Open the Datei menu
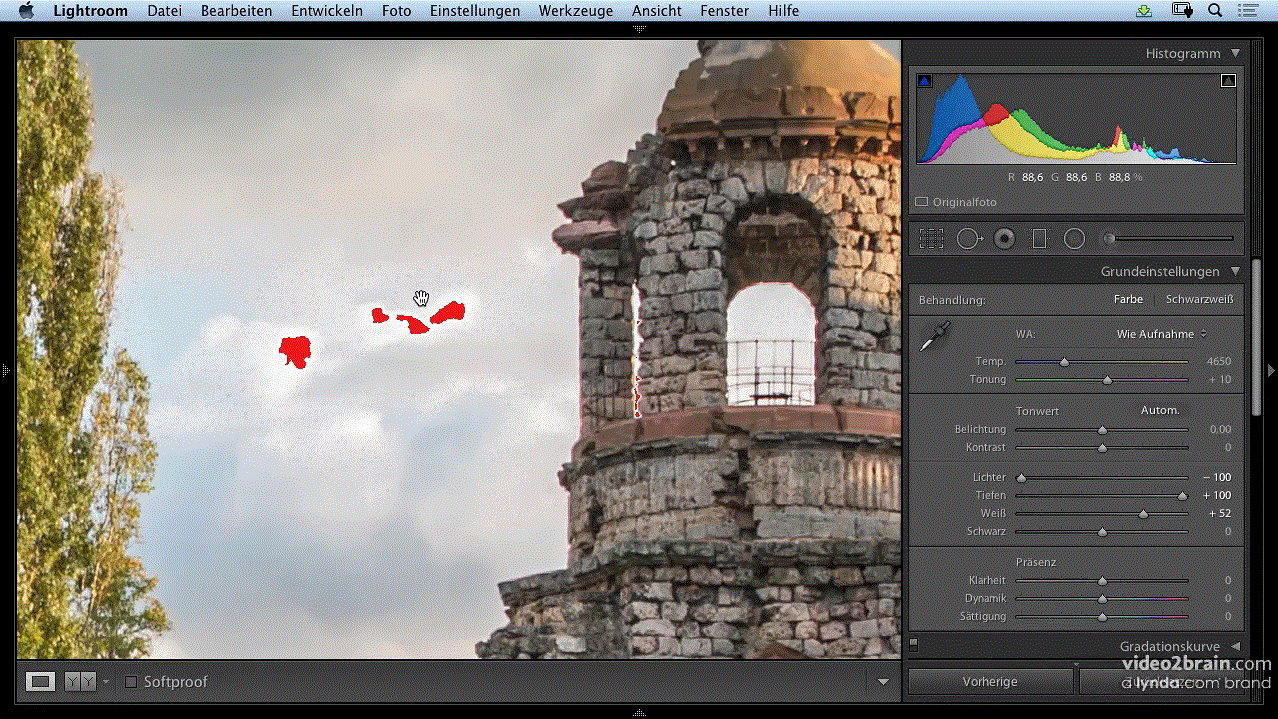The height and width of the screenshot is (719, 1278). (x=165, y=11)
